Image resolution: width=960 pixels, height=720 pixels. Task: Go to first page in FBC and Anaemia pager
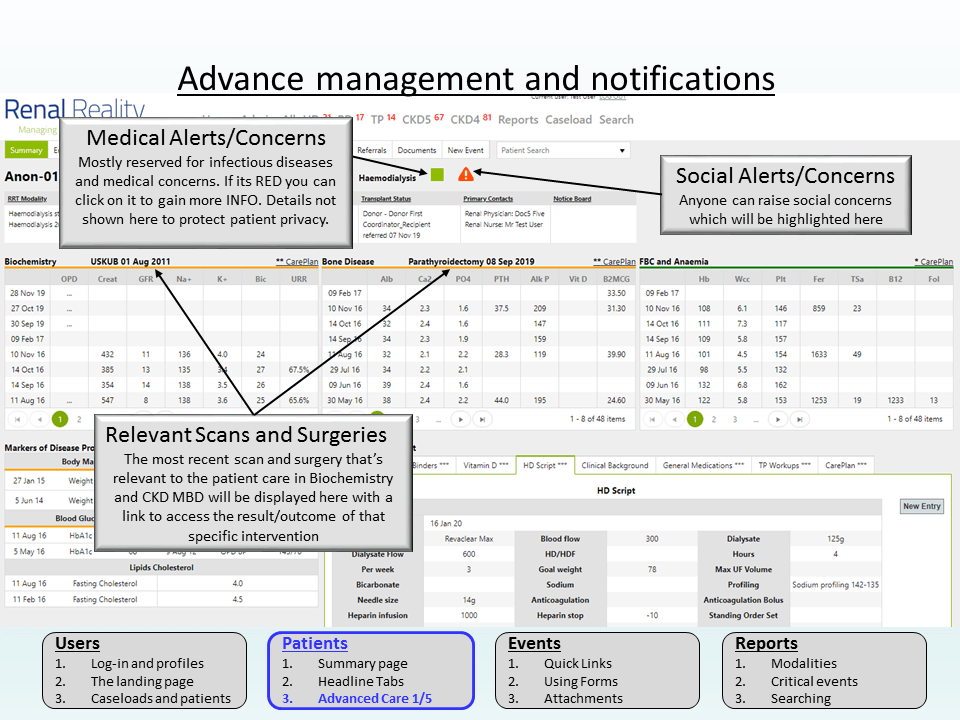[x=653, y=420]
